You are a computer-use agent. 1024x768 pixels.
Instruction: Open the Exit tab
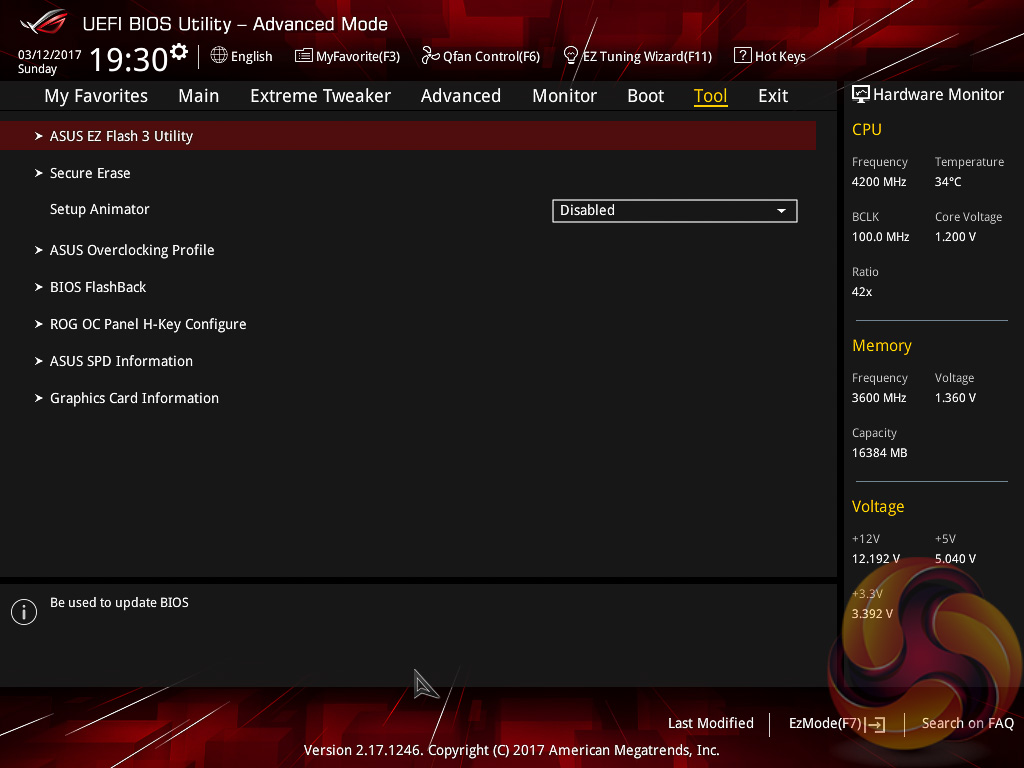pos(773,96)
